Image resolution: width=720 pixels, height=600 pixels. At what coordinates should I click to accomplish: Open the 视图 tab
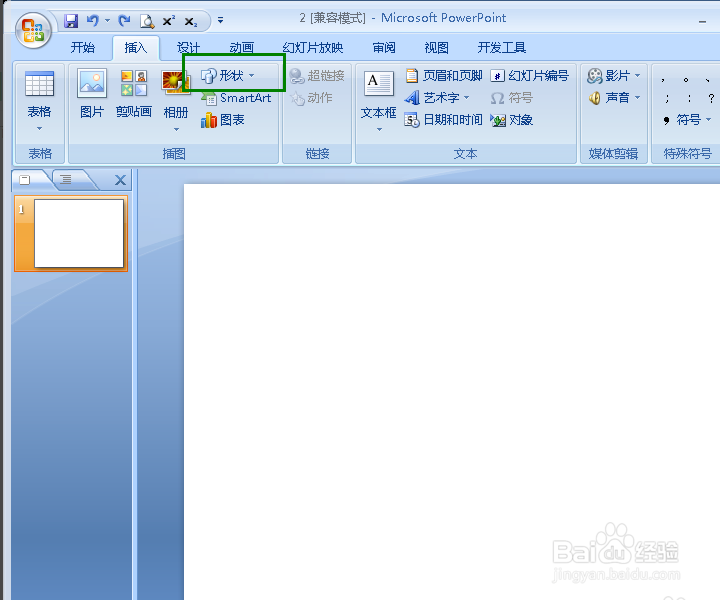(436, 47)
